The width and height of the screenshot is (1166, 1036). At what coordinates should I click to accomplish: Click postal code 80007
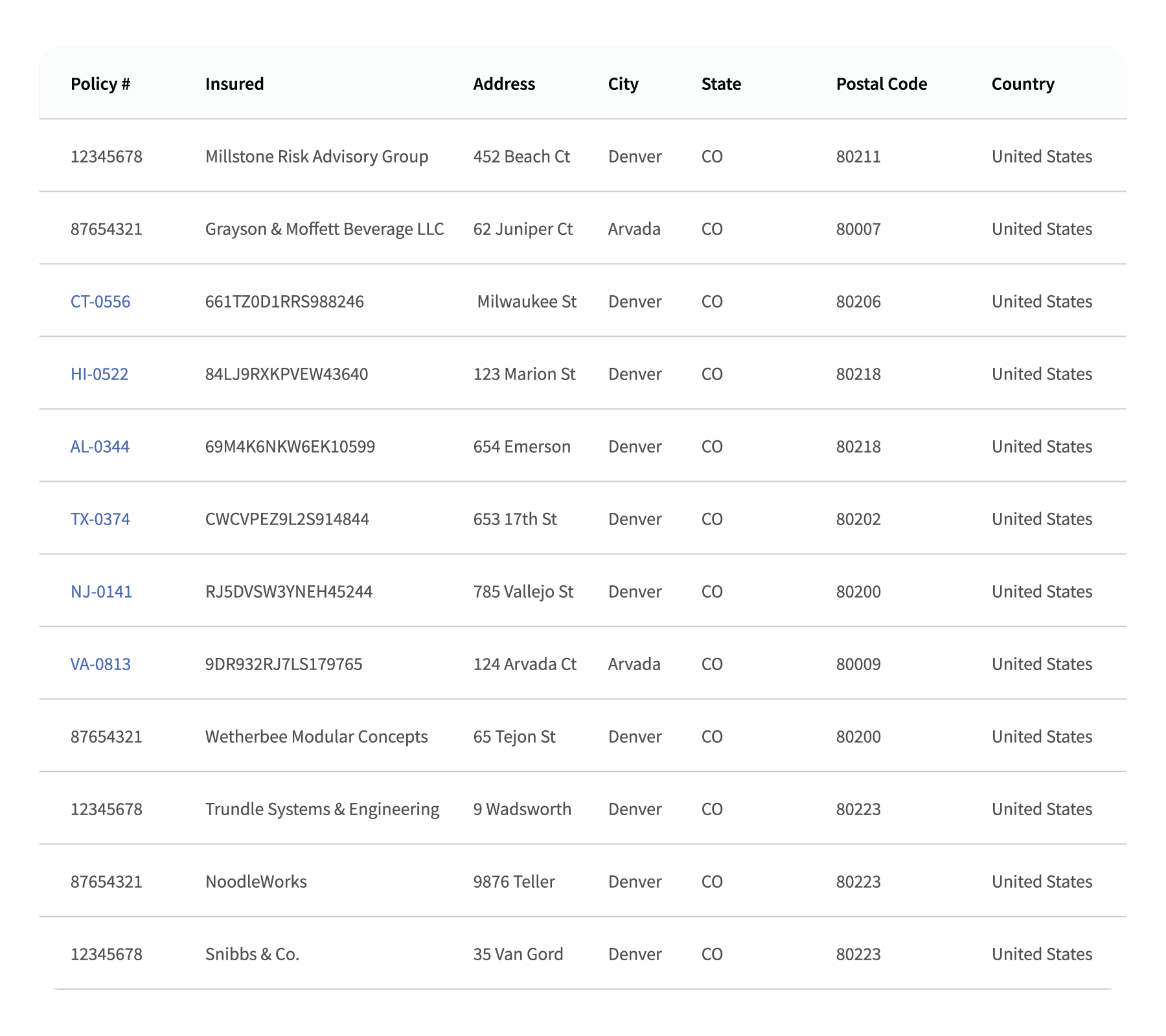point(858,229)
